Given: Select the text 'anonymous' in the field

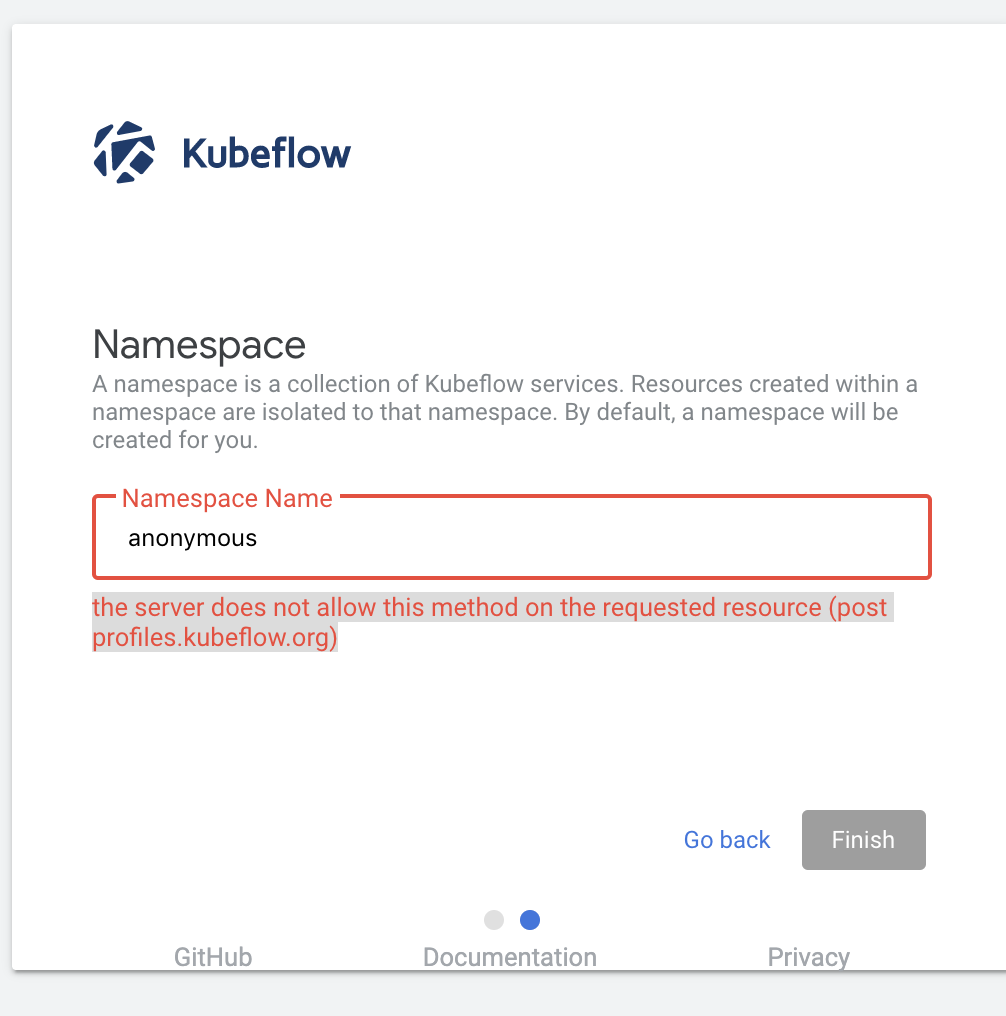Looking at the screenshot, I should [x=193, y=537].
